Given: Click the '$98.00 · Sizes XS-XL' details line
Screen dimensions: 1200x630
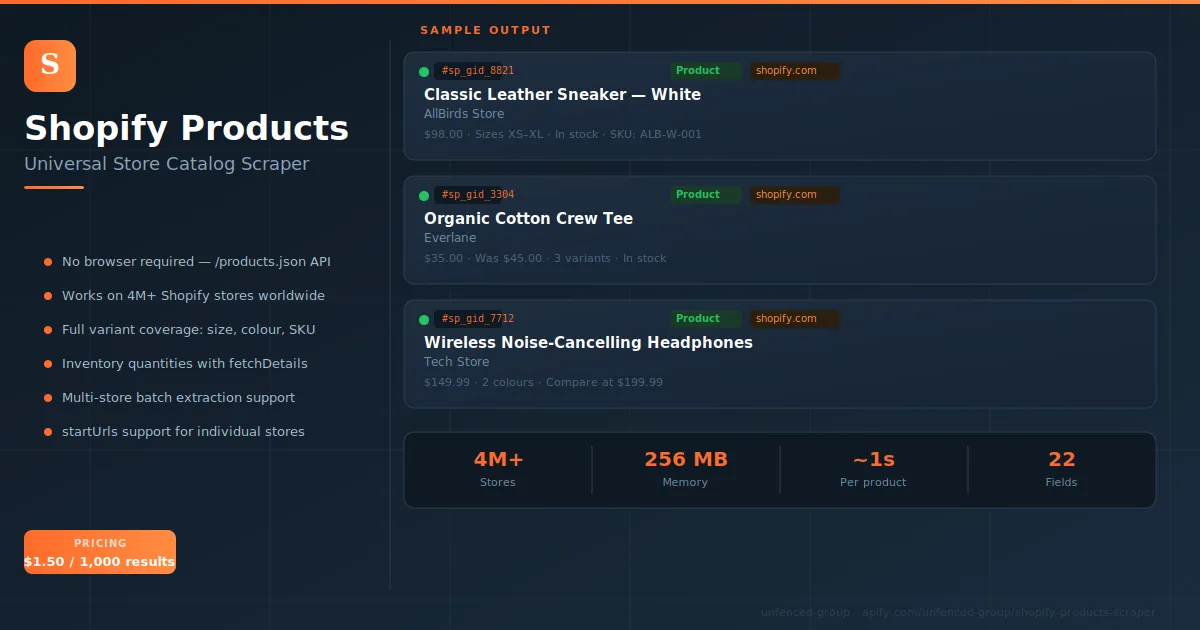Looking at the screenshot, I should tap(563, 135).
